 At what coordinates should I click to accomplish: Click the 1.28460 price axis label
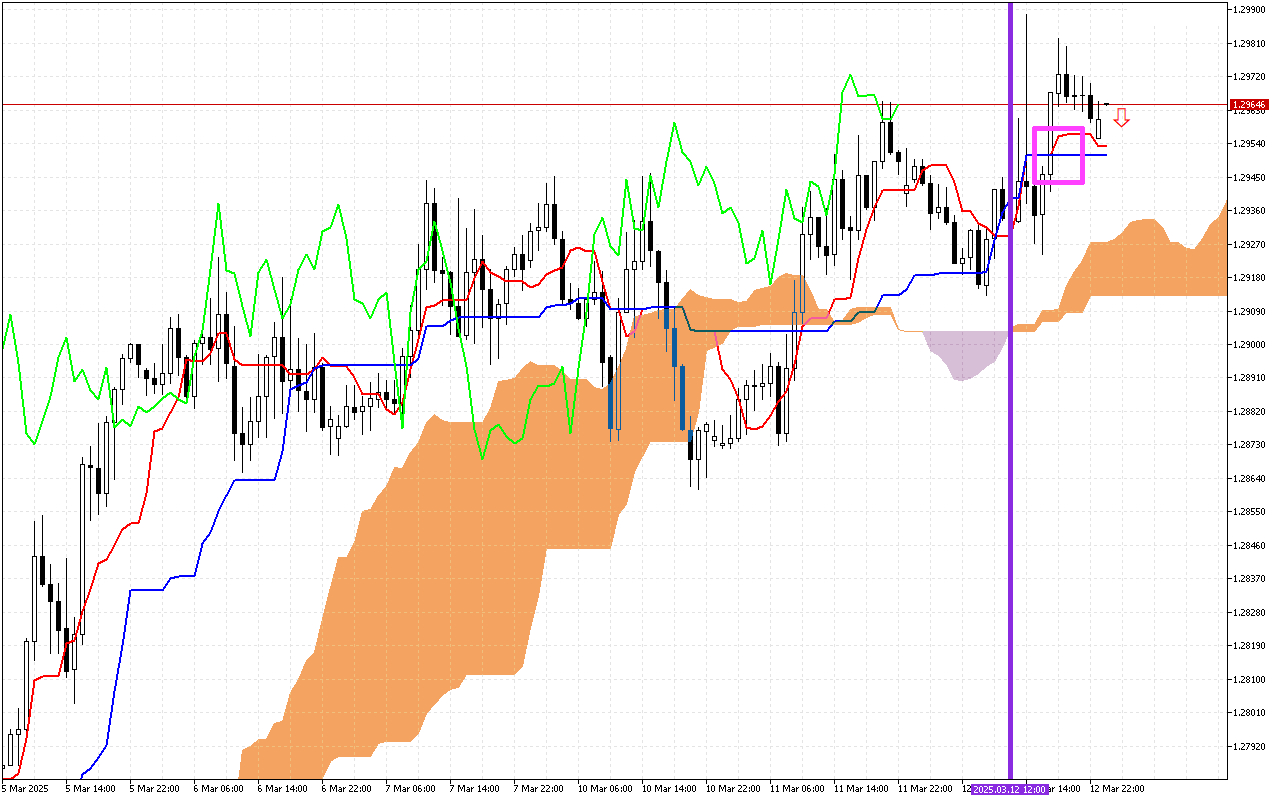tap(1250, 545)
